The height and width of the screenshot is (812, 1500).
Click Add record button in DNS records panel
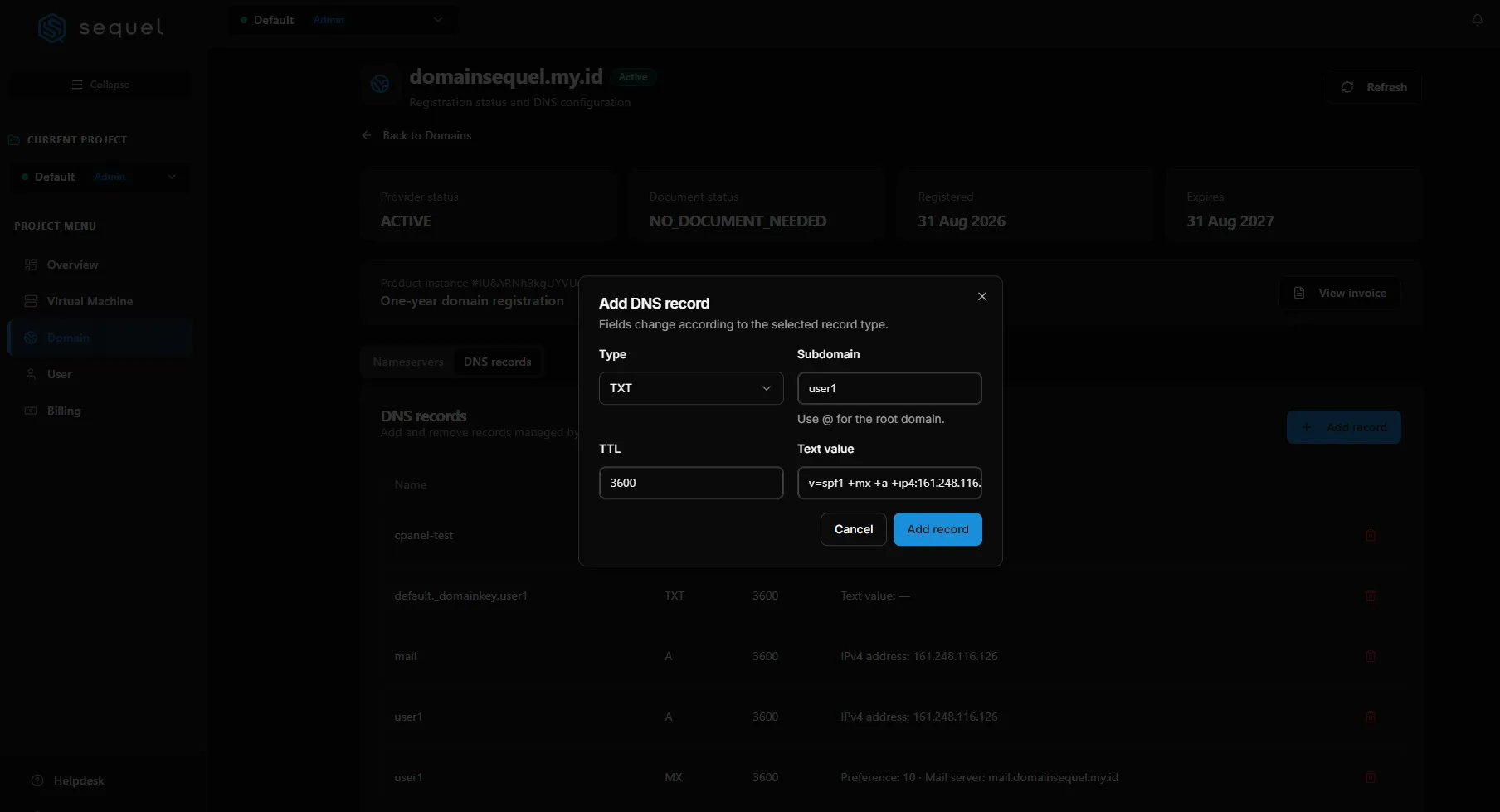click(x=1343, y=427)
